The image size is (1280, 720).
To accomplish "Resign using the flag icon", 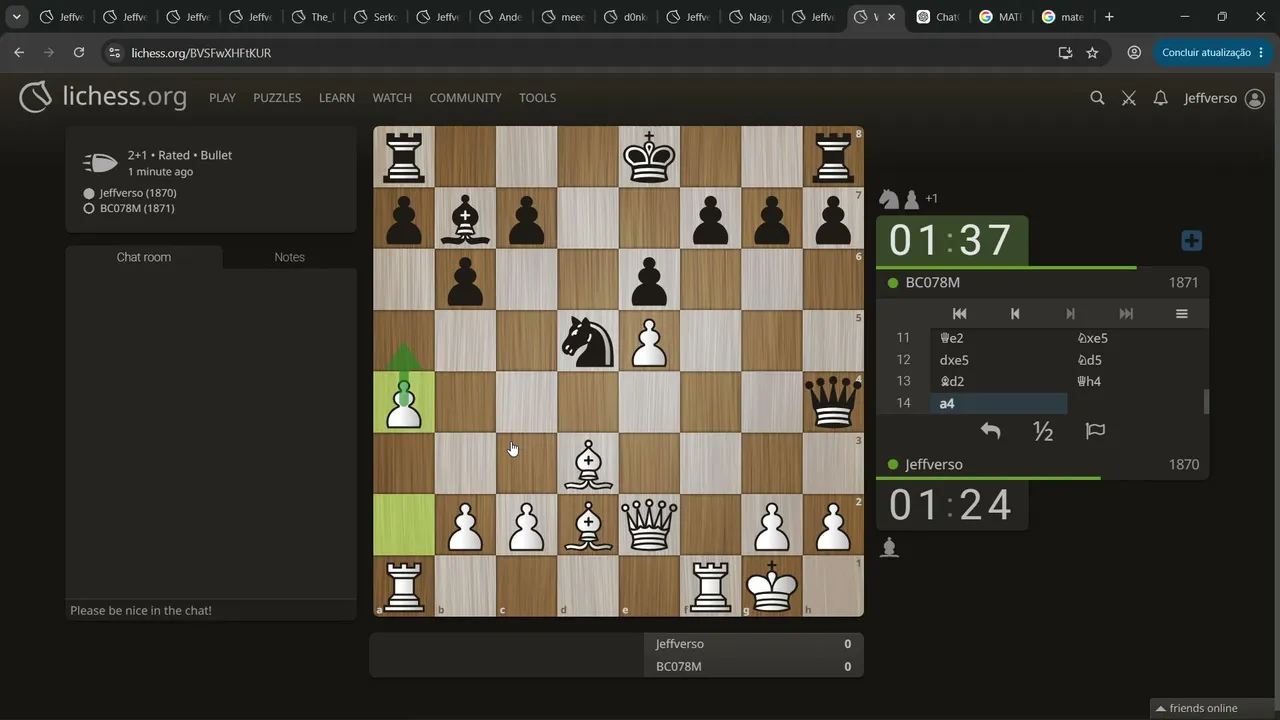I will click(1095, 431).
